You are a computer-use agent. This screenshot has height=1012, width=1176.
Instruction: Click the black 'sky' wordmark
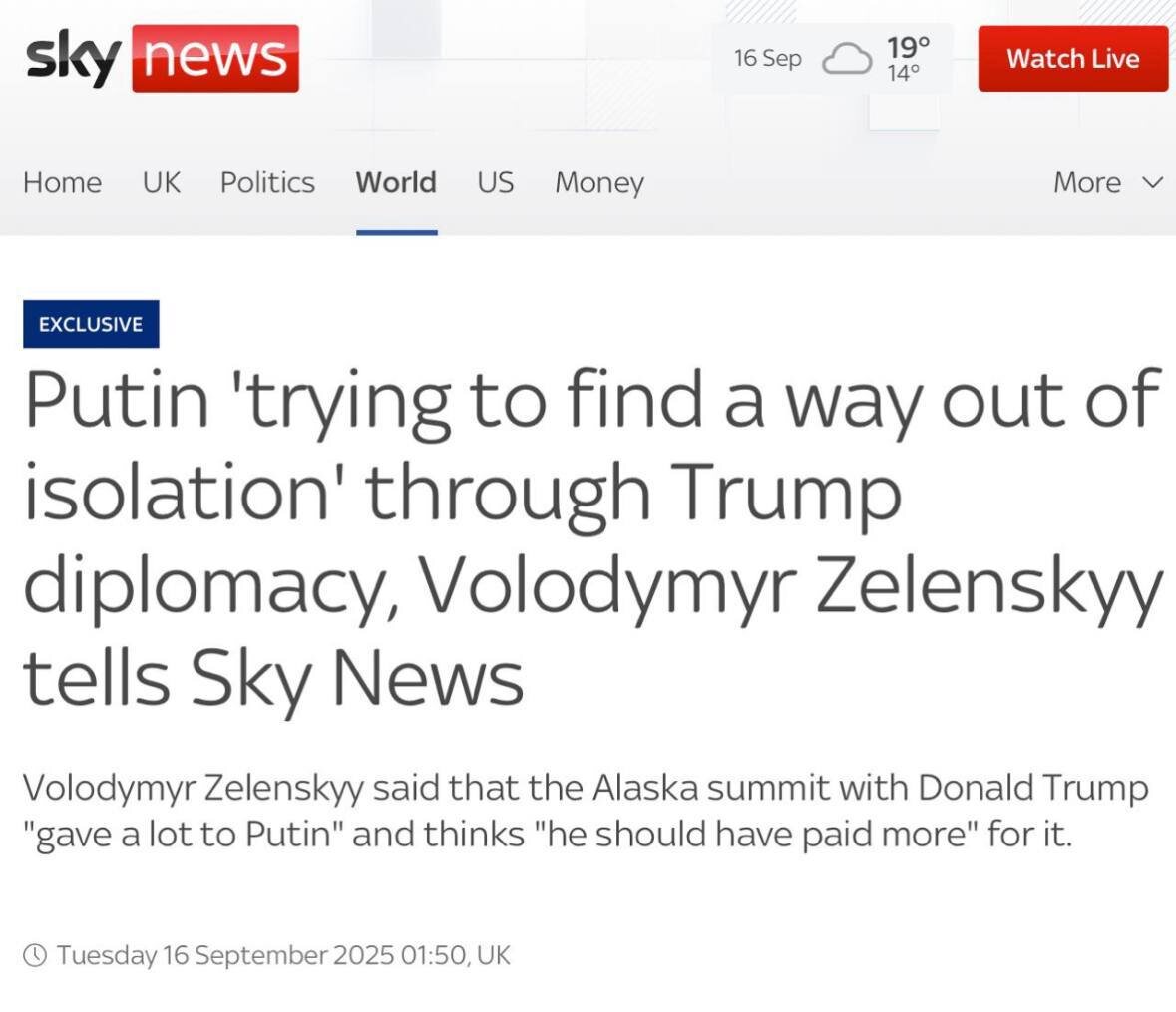click(x=73, y=58)
